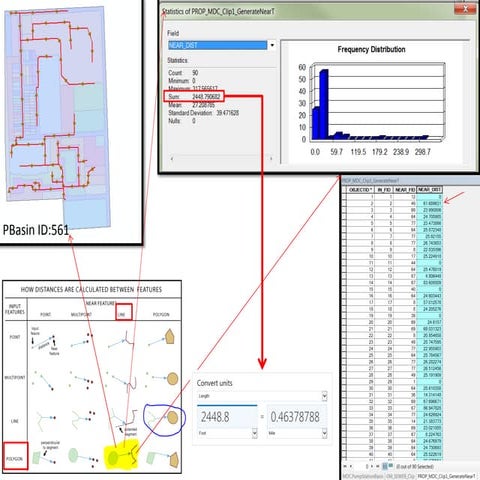The image size is (480, 480).
Task: Click row selector for OBJECTID 40
Action: point(344,454)
